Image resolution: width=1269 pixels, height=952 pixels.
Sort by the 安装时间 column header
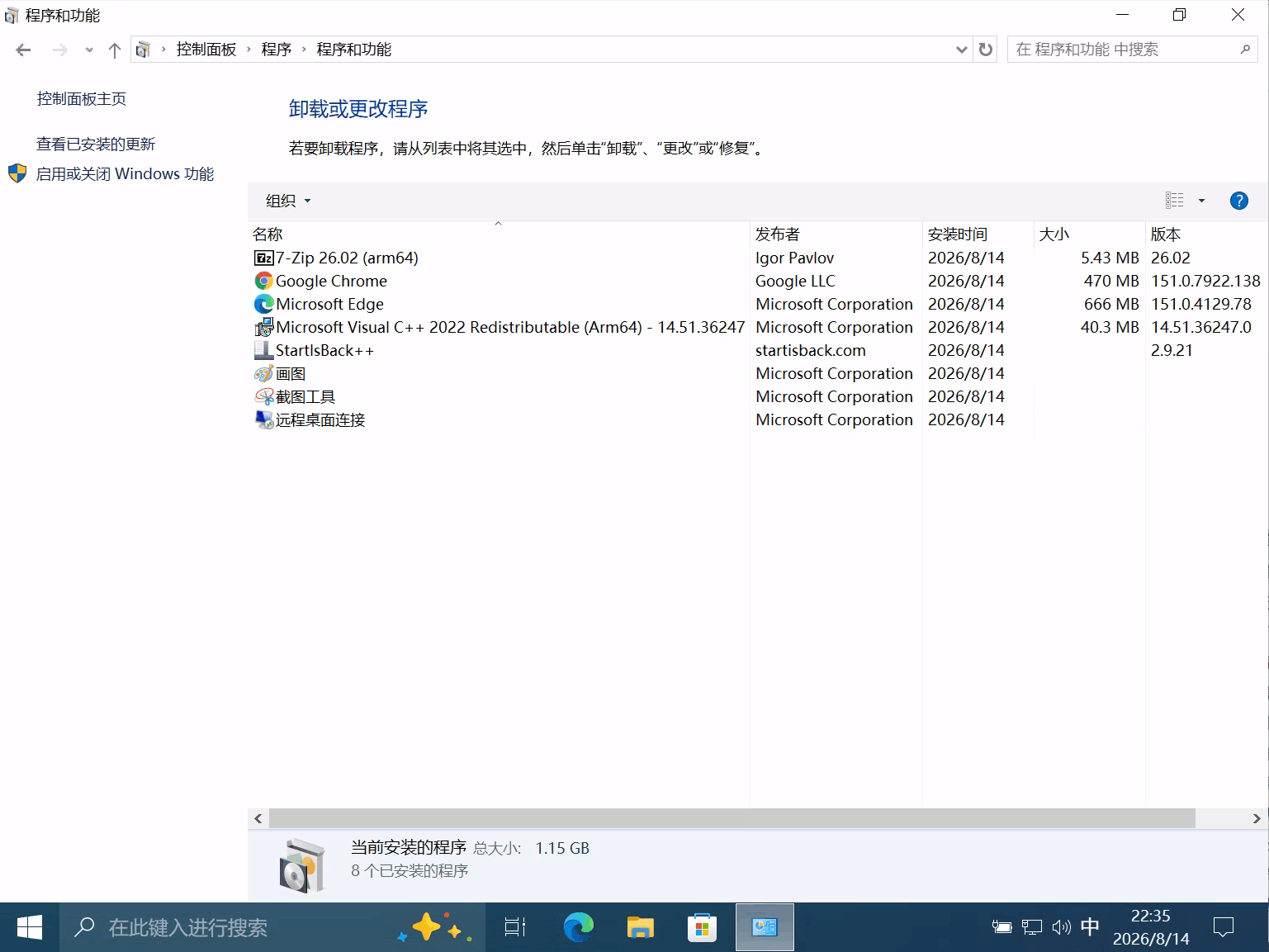tap(978, 234)
